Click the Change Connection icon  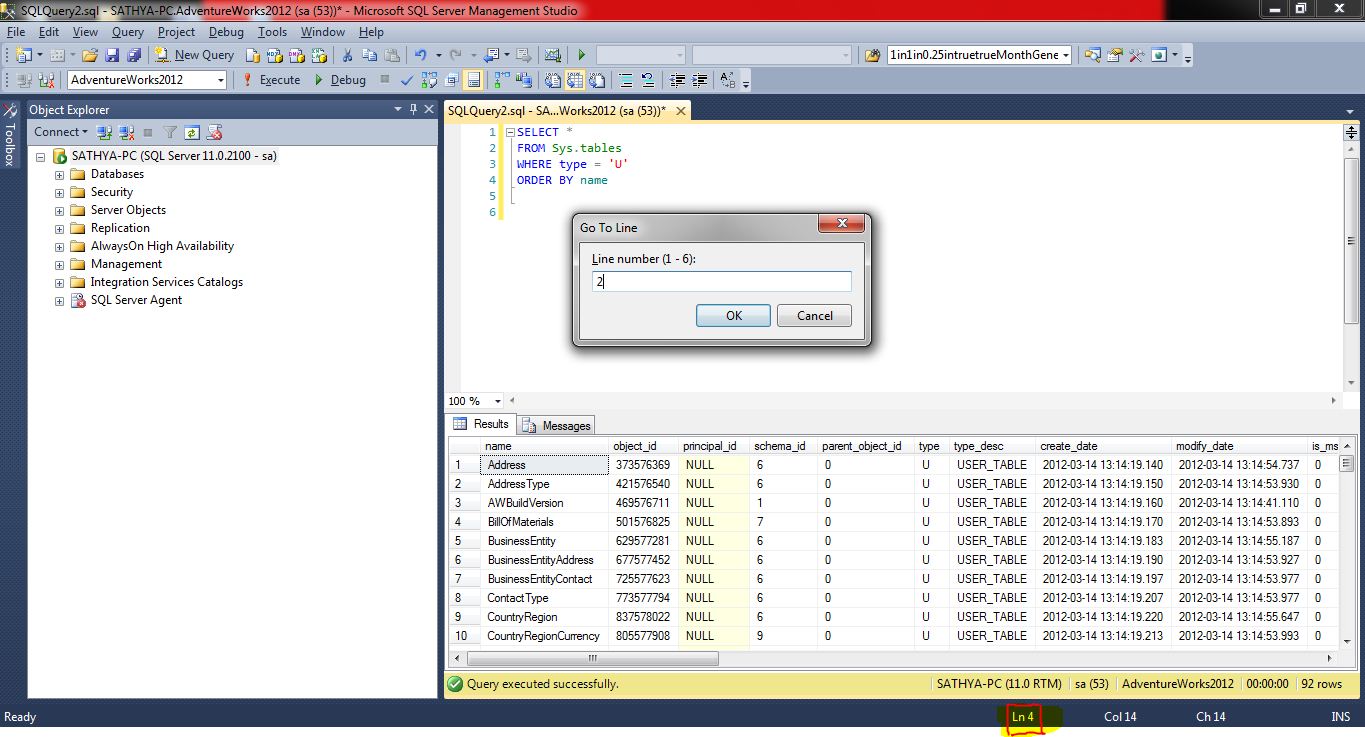(x=46, y=80)
